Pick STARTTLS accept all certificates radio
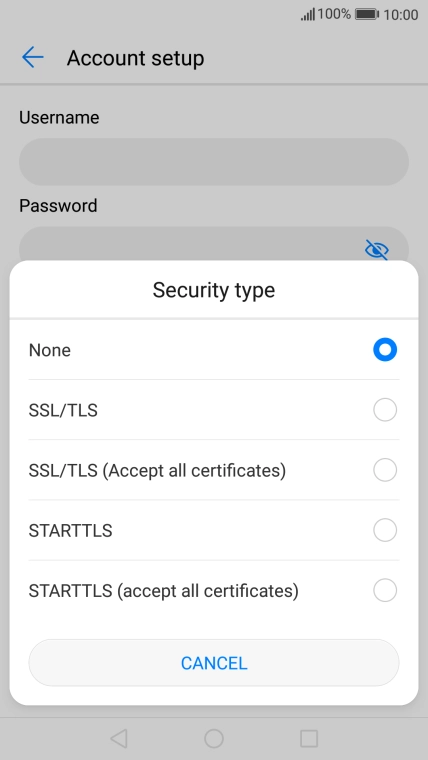Viewport: 428px width, 760px height. [385, 590]
